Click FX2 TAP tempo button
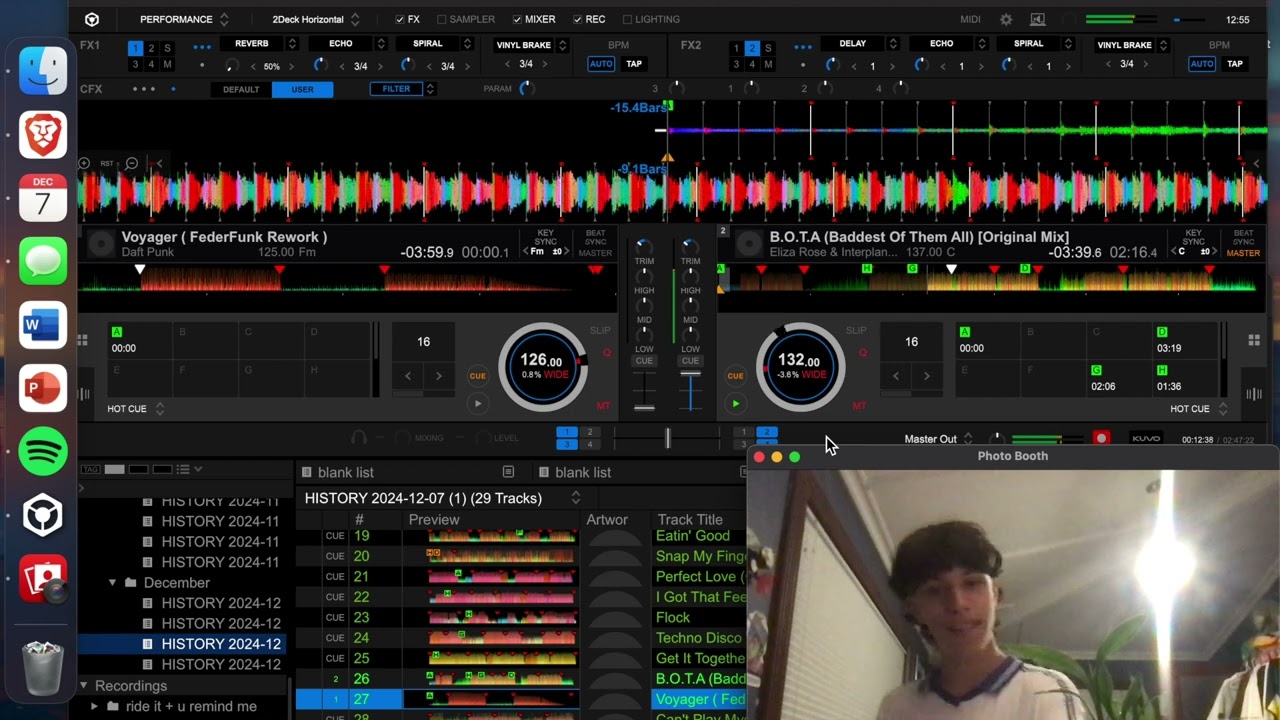1280x720 pixels. pyautogui.click(x=1235, y=64)
